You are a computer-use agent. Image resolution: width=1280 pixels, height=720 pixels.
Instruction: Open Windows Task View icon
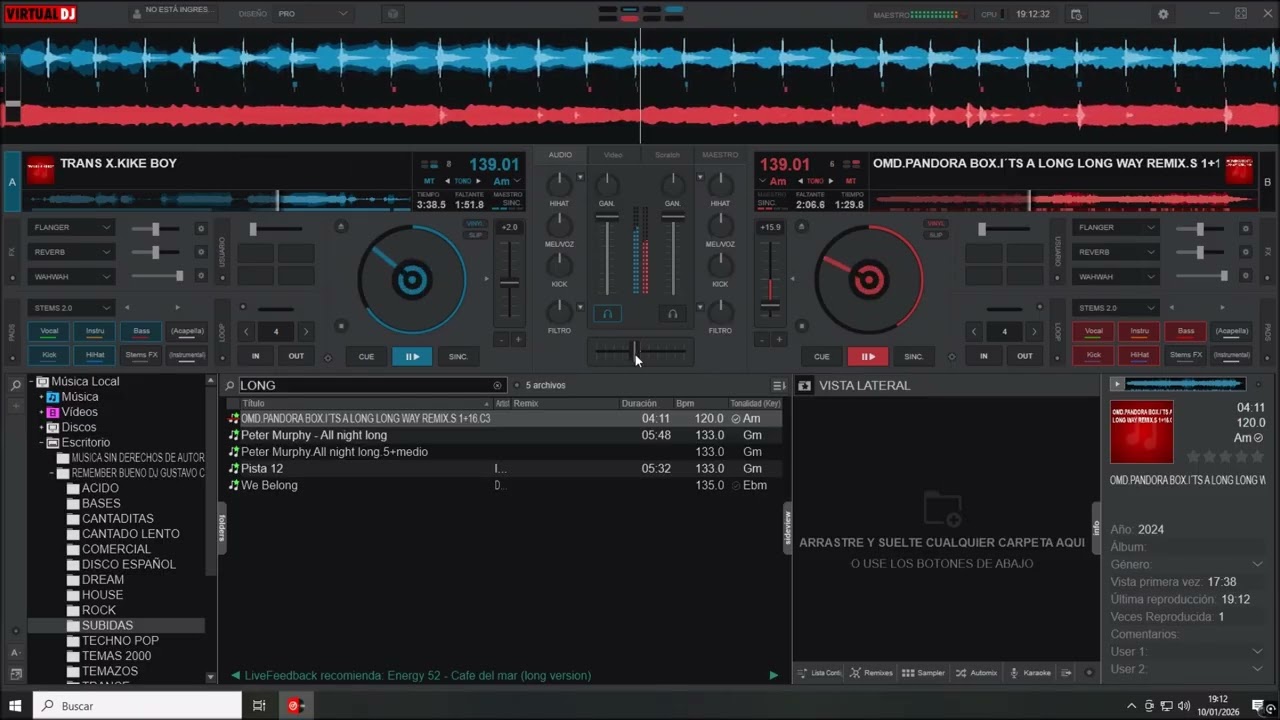click(258, 705)
